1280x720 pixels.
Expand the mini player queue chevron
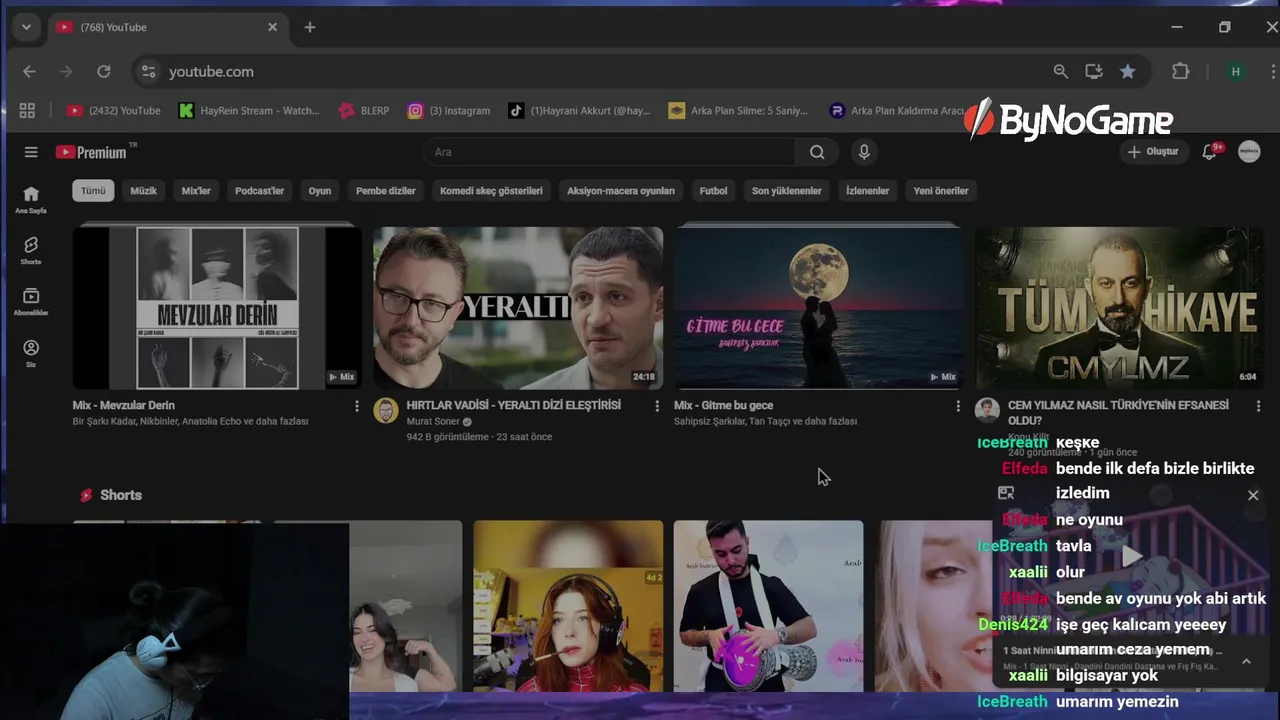[1246, 661]
